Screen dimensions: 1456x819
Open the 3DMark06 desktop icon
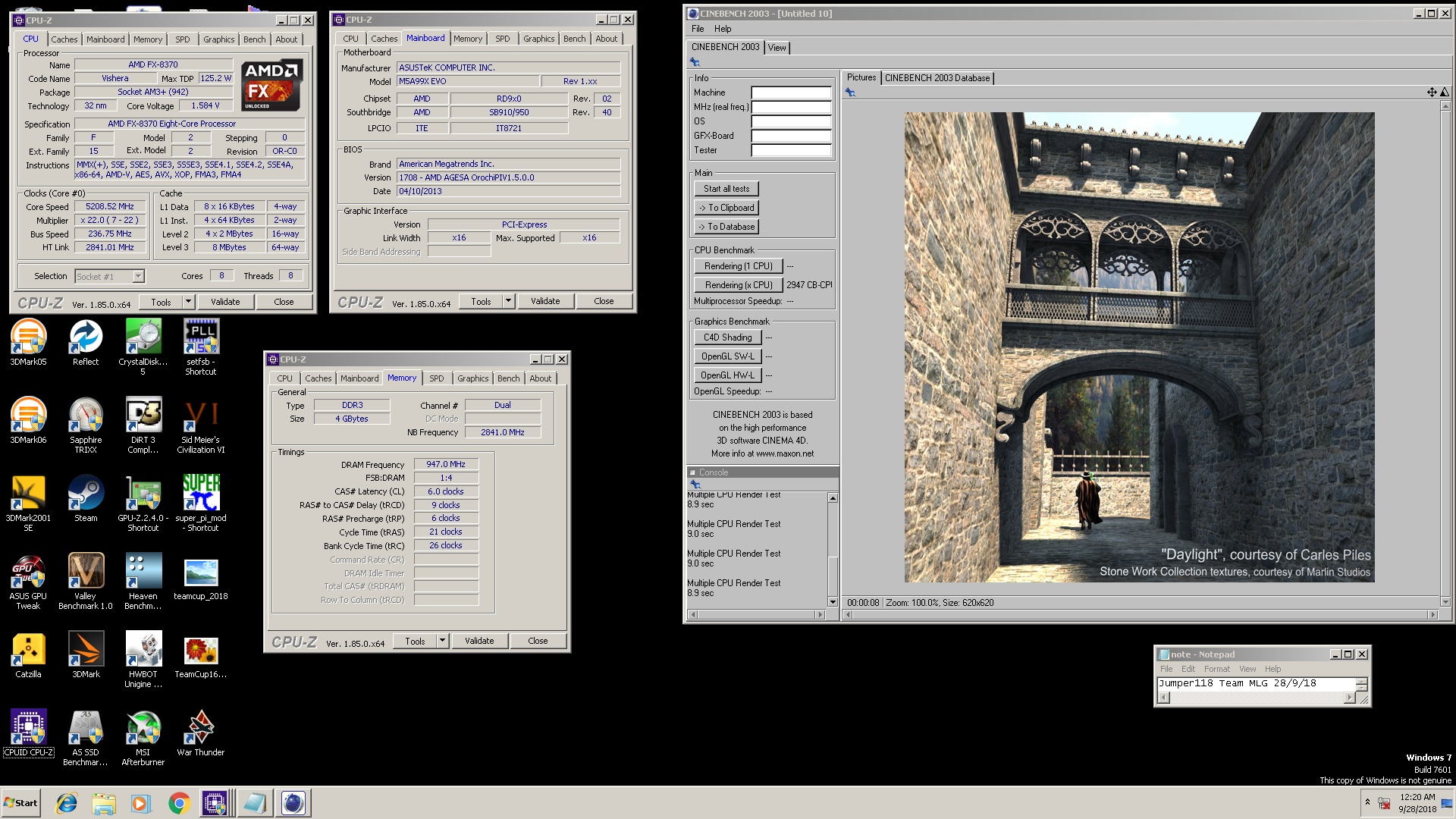(28, 421)
